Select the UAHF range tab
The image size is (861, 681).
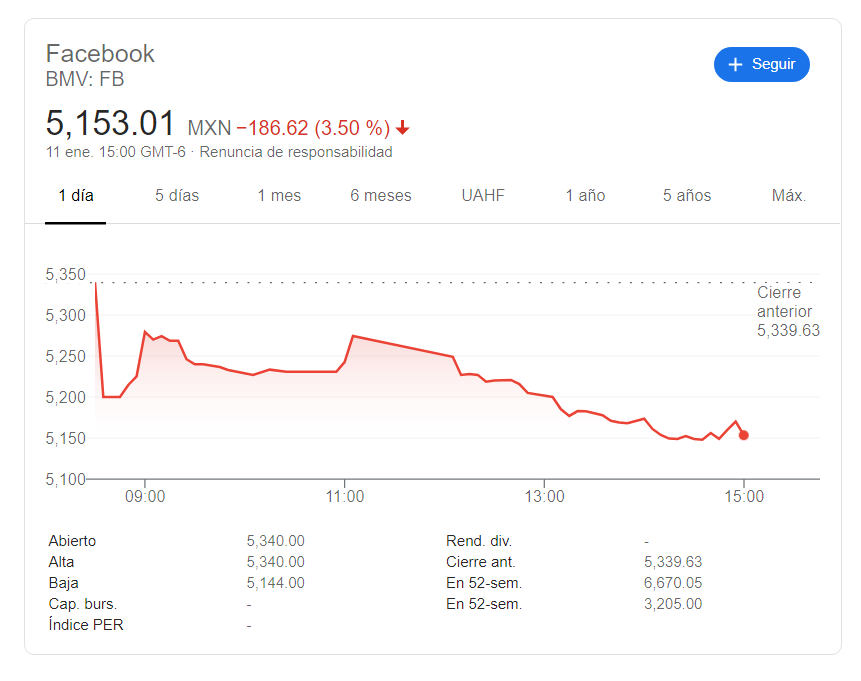coord(483,196)
